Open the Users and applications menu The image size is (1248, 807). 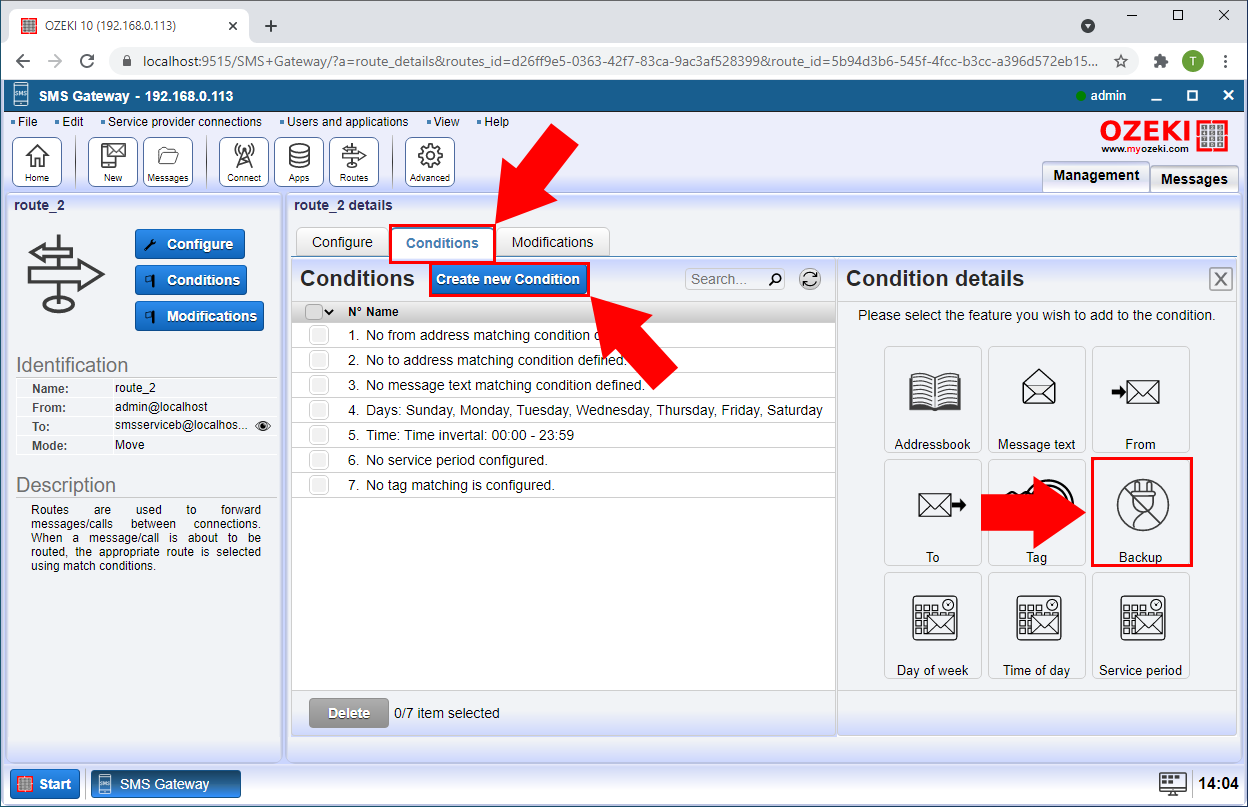point(347,122)
